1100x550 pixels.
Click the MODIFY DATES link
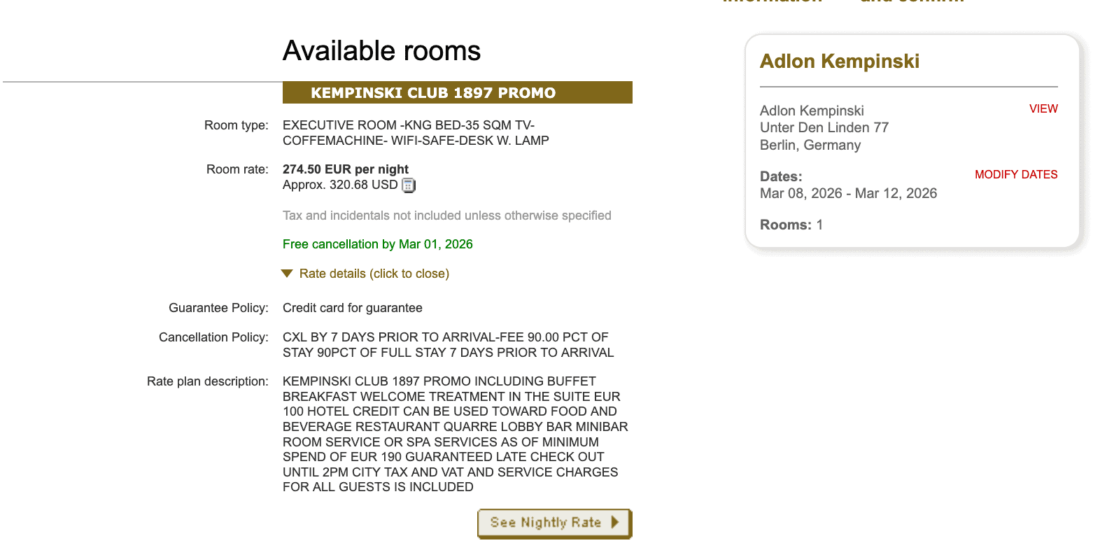coord(1015,175)
